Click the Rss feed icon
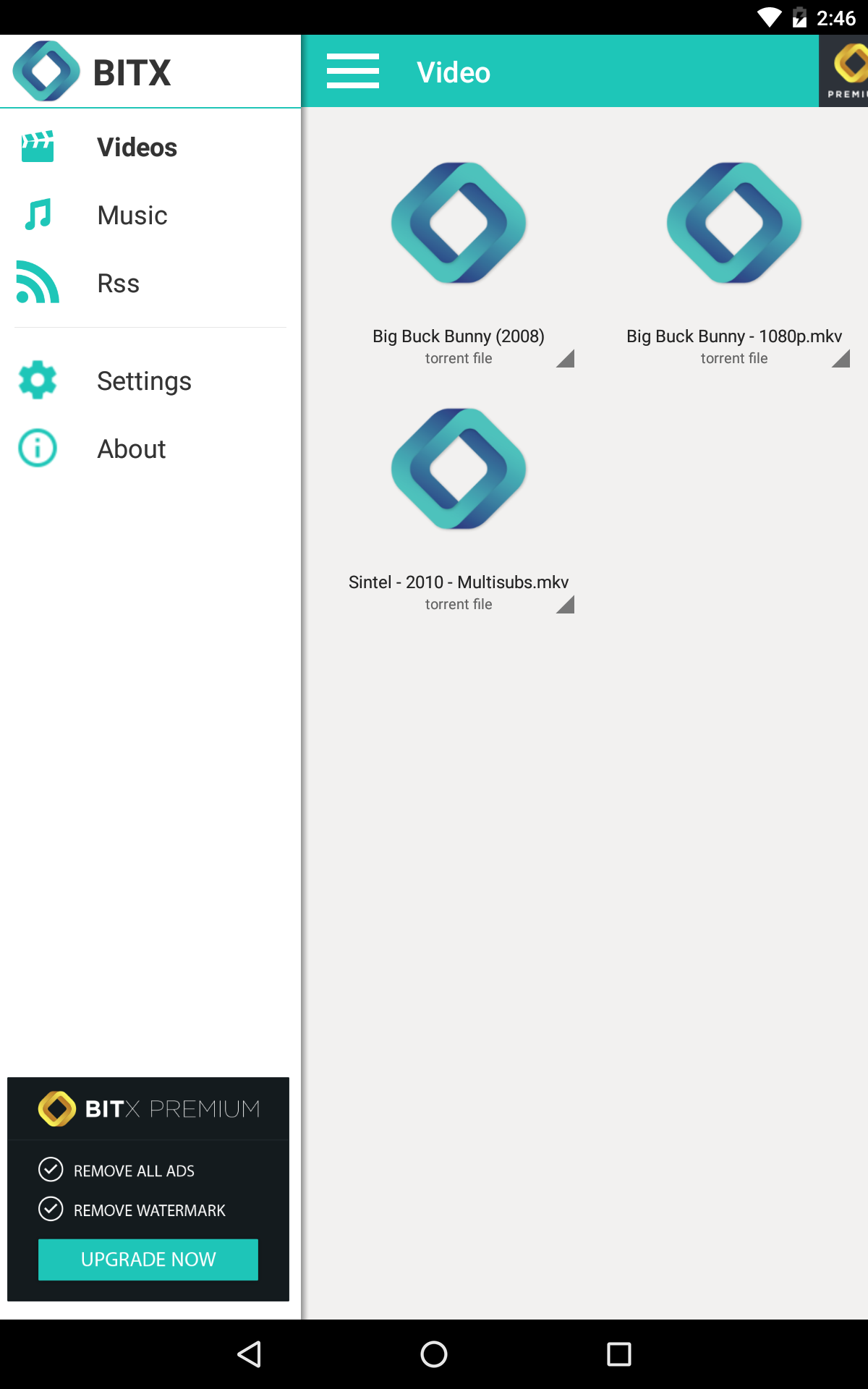Screen dimensions: 868x1389 pos(38,282)
